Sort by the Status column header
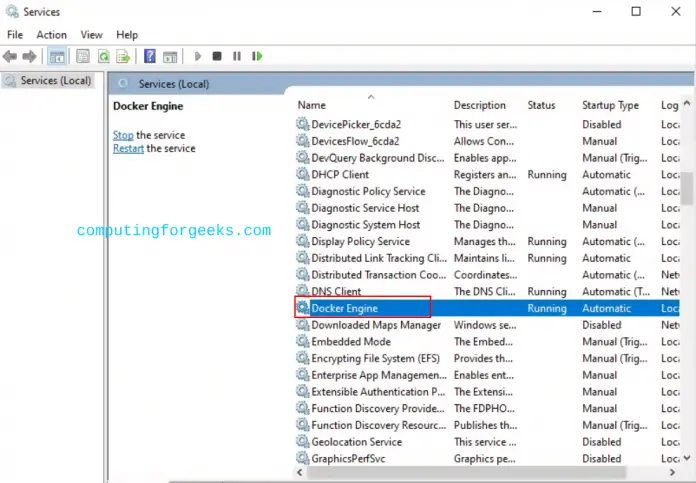The image size is (696, 483). click(541, 105)
